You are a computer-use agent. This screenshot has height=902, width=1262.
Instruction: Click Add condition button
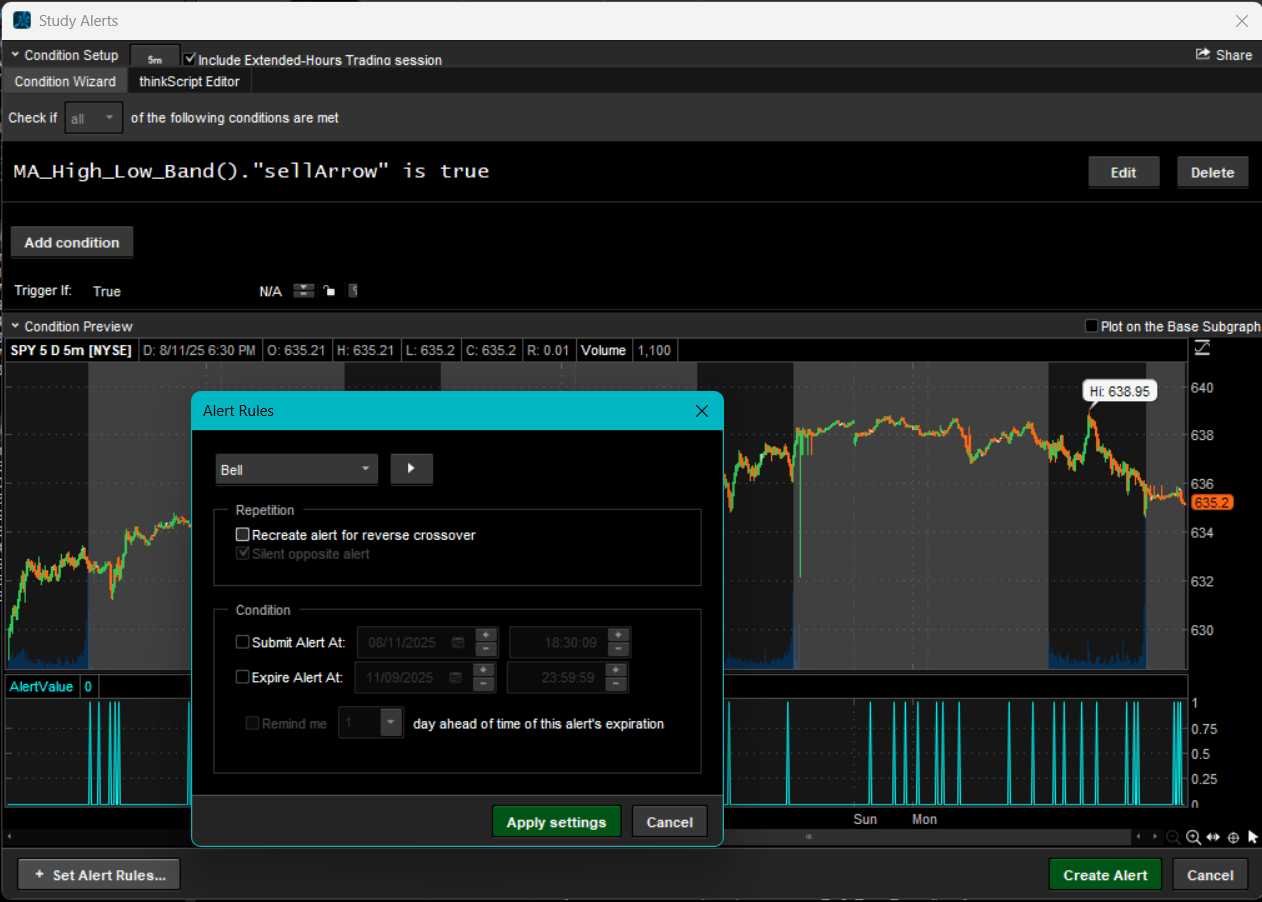click(72, 242)
